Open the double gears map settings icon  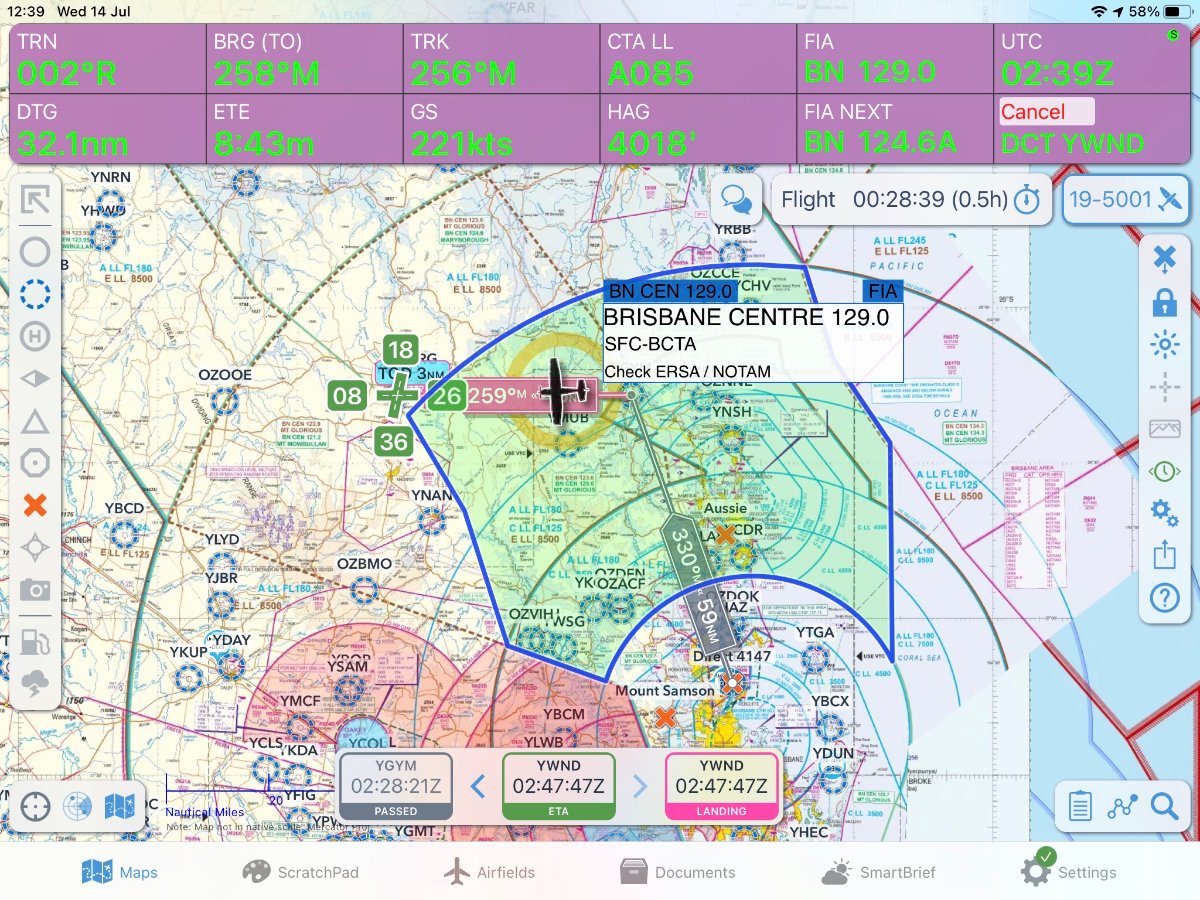click(1165, 513)
